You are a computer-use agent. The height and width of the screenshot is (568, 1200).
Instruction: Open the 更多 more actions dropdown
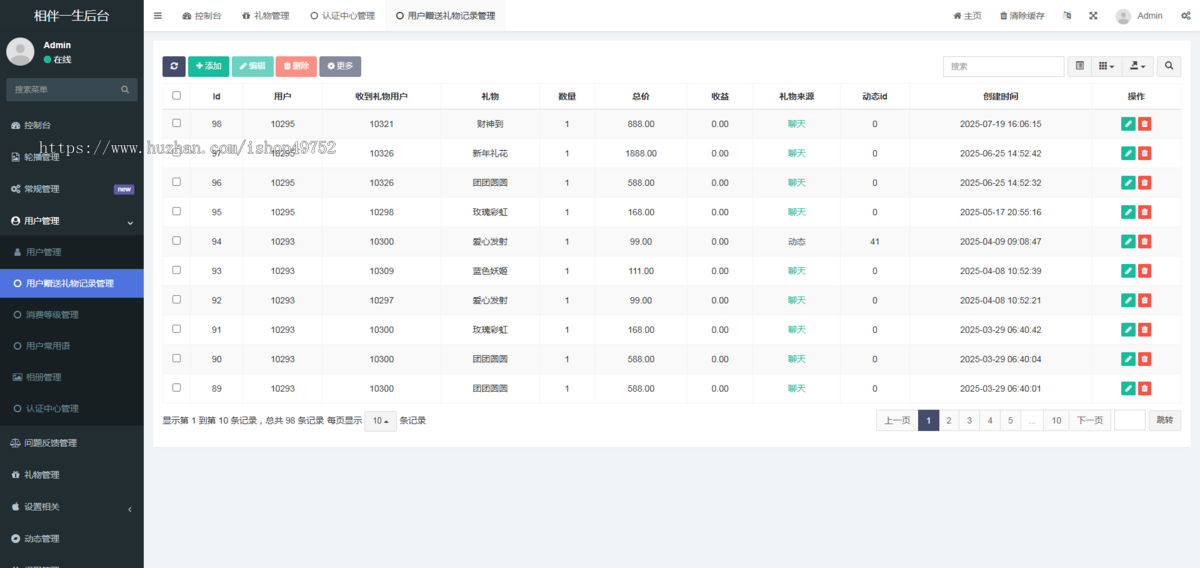(340, 66)
